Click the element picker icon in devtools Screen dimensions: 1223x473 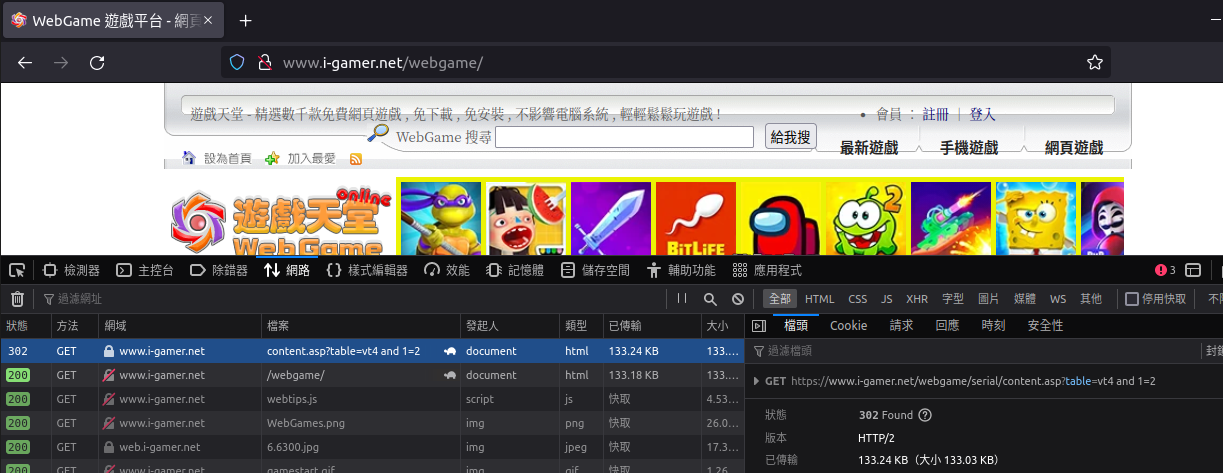tap(17, 270)
